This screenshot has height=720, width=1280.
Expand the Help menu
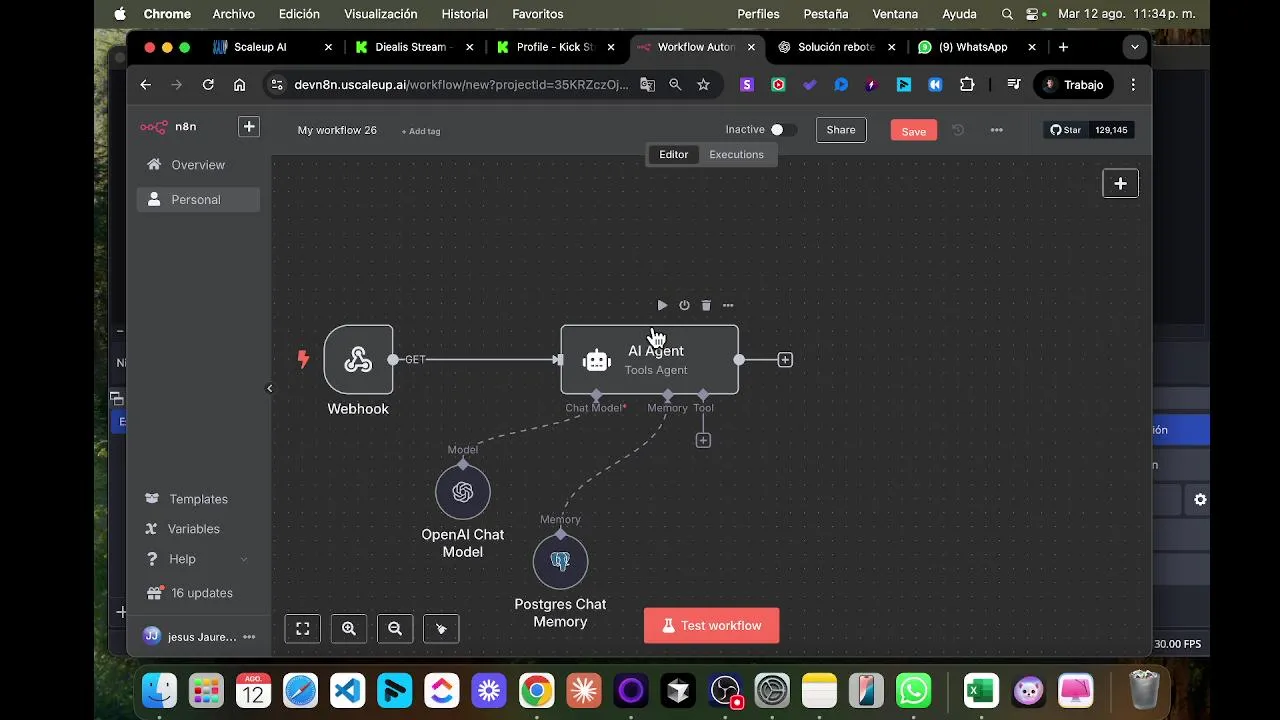(x=197, y=559)
